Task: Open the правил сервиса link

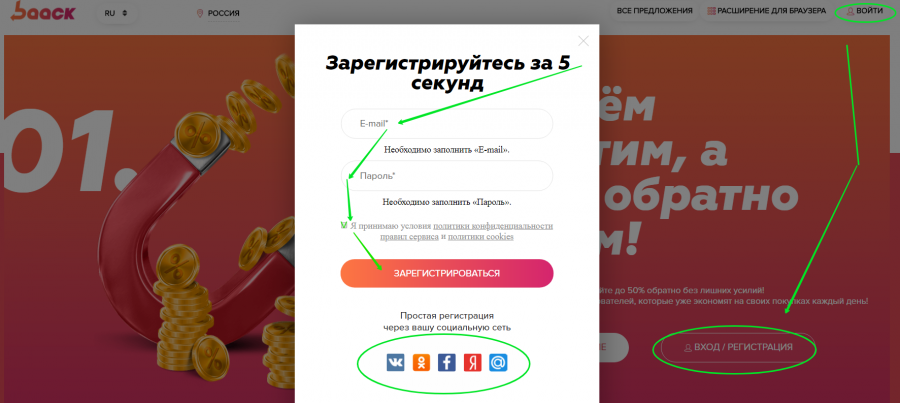Action: pyautogui.click(x=409, y=237)
